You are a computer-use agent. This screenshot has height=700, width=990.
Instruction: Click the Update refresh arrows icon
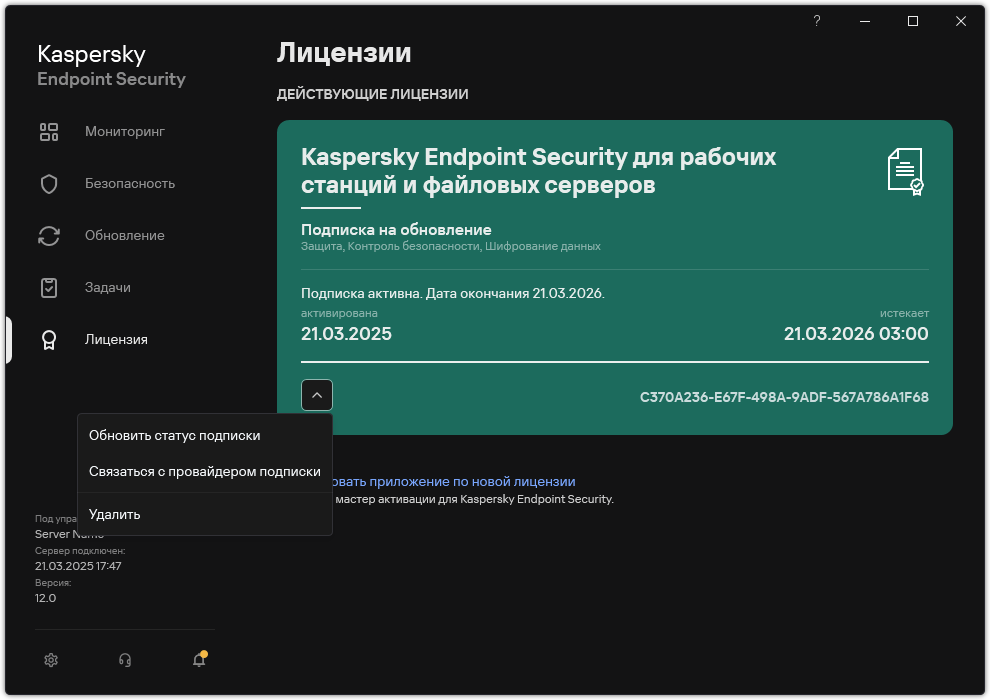point(49,236)
